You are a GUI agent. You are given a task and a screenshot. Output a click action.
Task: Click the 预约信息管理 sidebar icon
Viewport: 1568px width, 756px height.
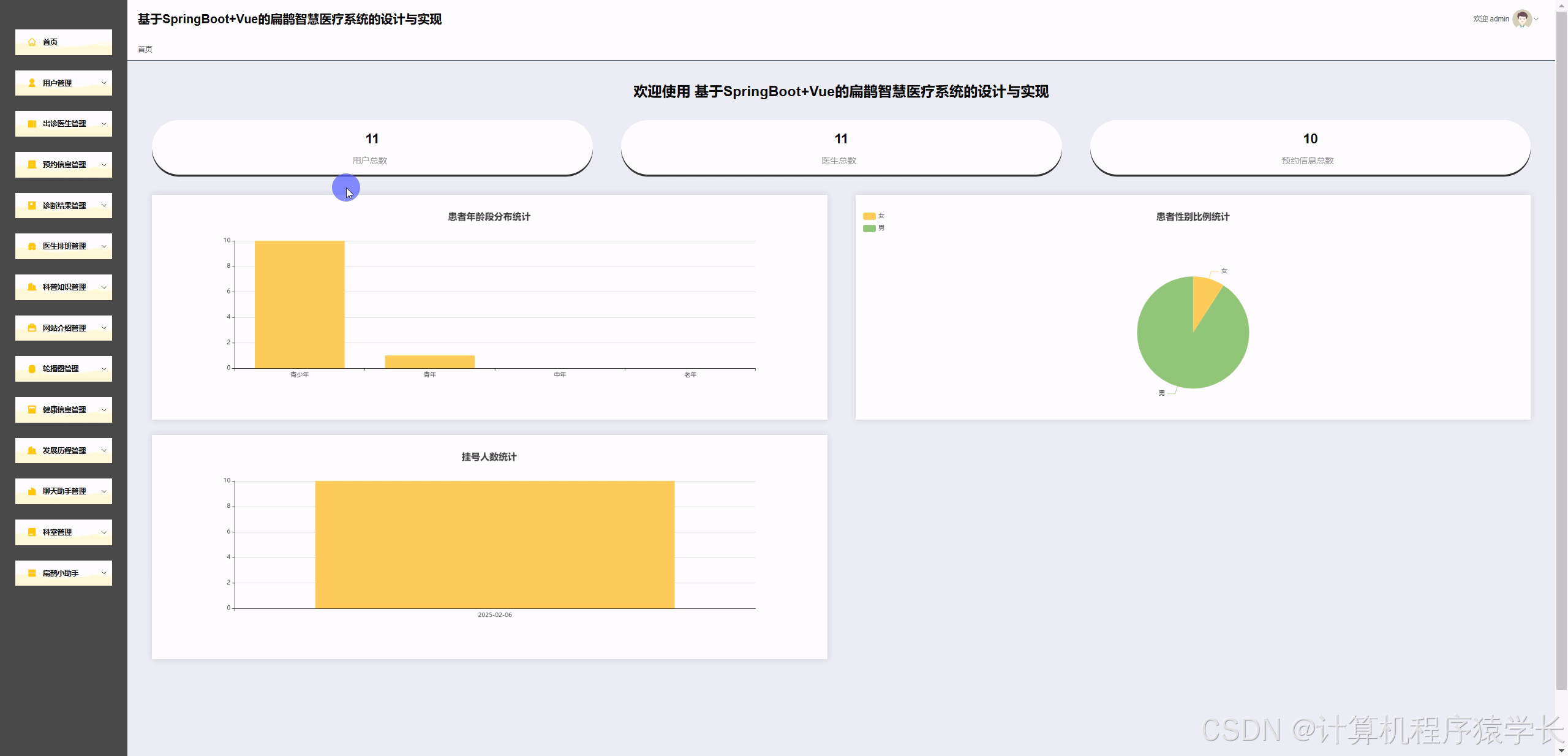tap(32, 165)
